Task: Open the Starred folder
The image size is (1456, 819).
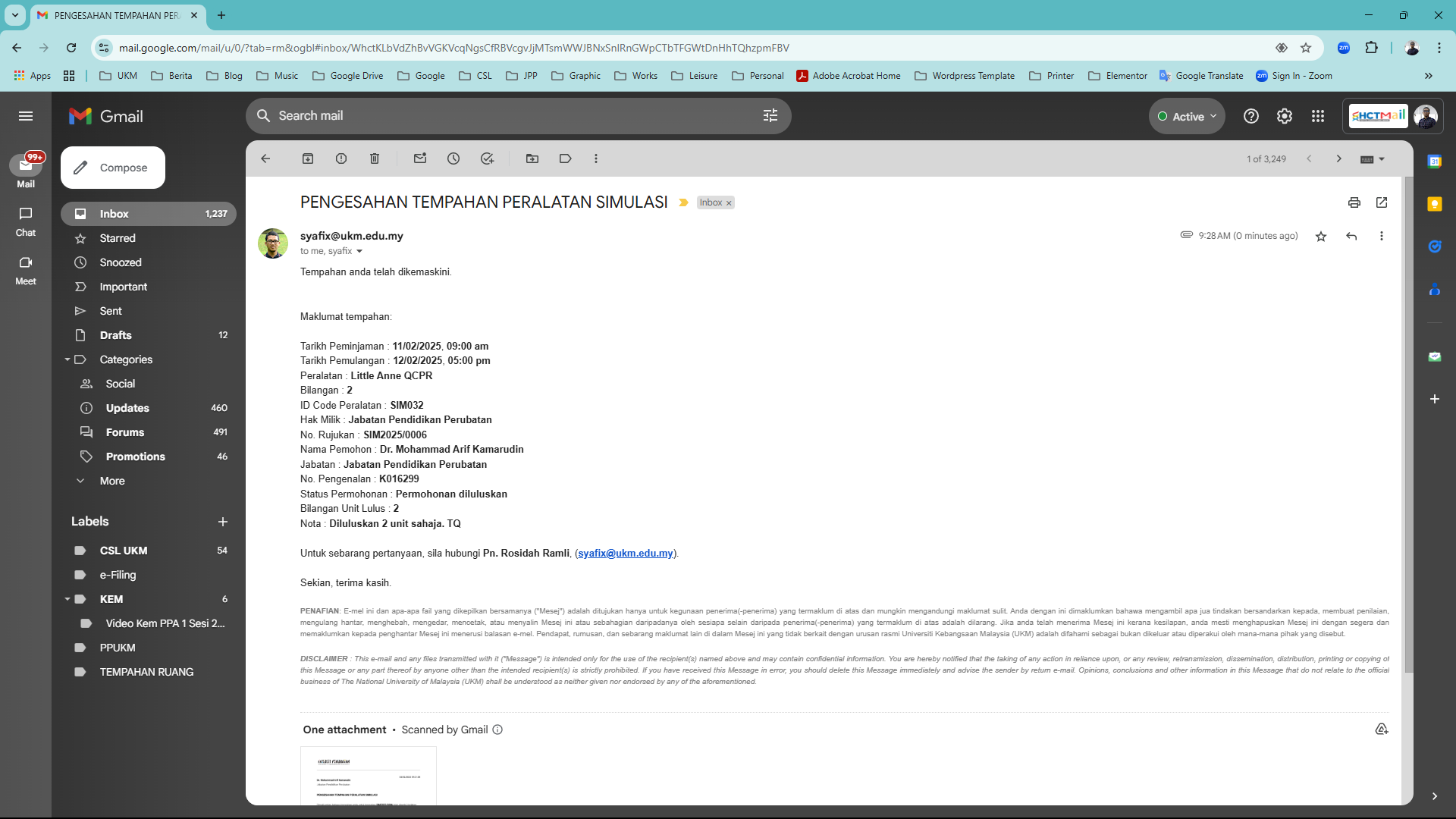Action: point(118,238)
